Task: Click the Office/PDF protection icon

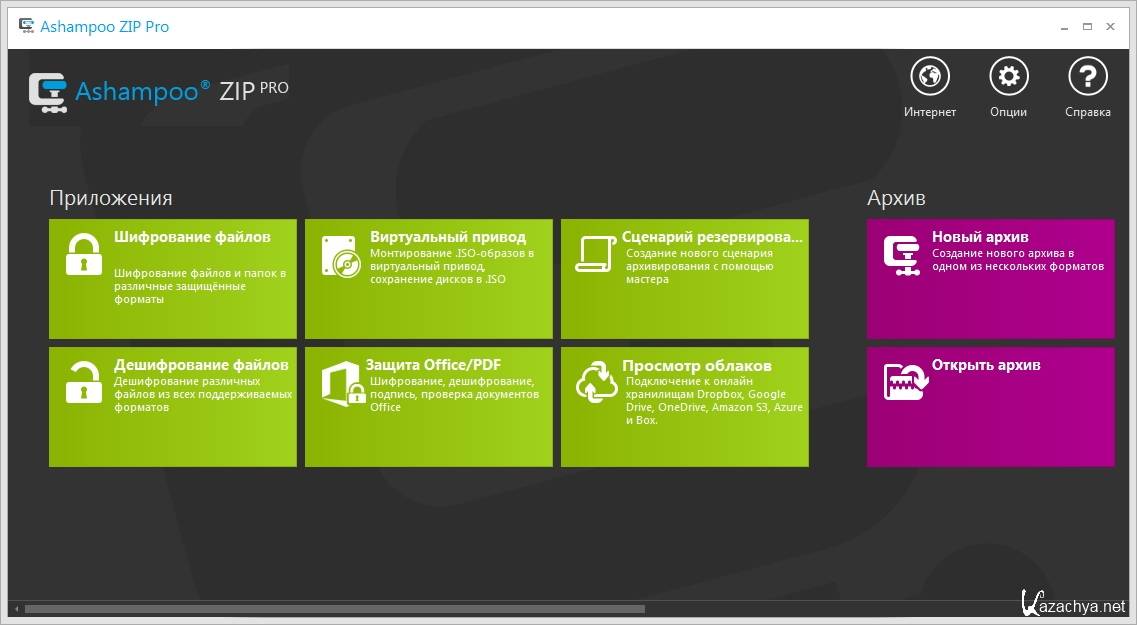Action: coord(340,384)
